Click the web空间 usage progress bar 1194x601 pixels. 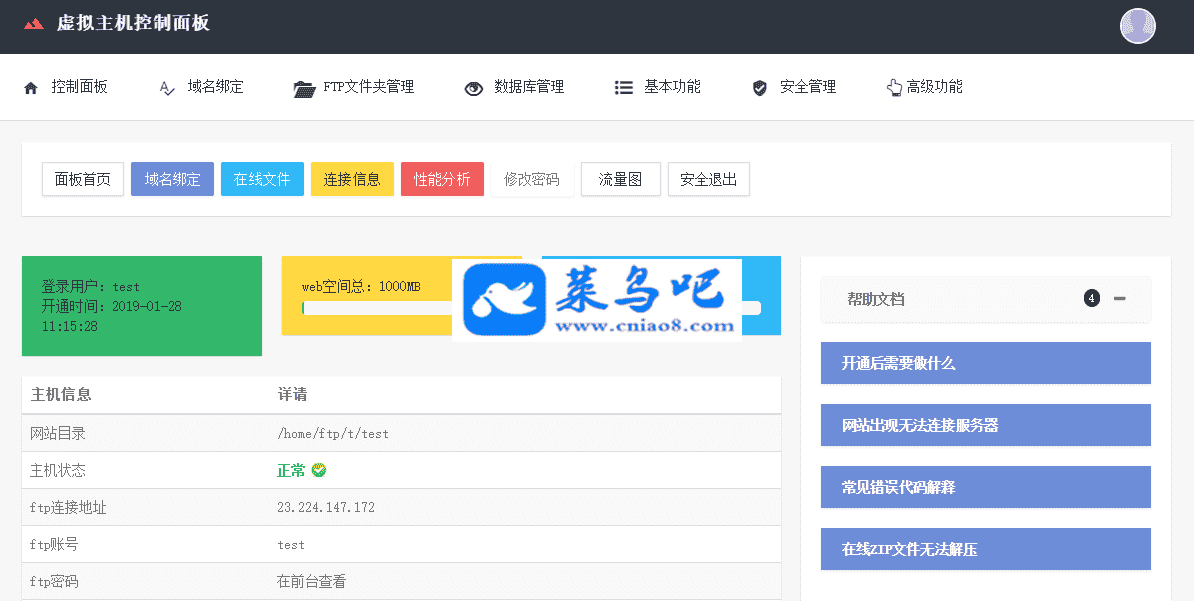[x=376, y=308]
